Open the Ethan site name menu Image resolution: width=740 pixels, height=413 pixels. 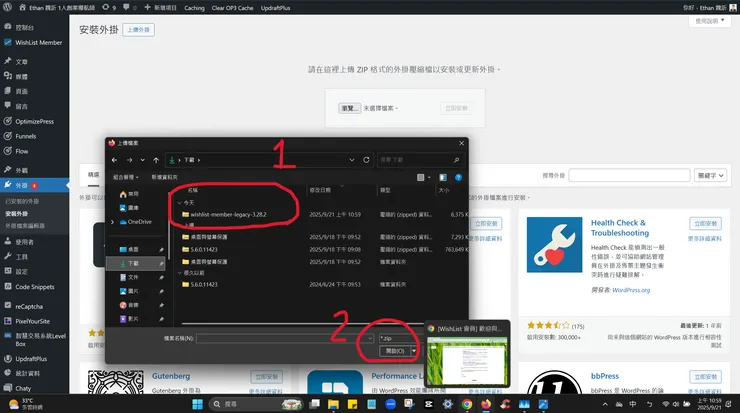pyautogui.click(x=57, y=8)
